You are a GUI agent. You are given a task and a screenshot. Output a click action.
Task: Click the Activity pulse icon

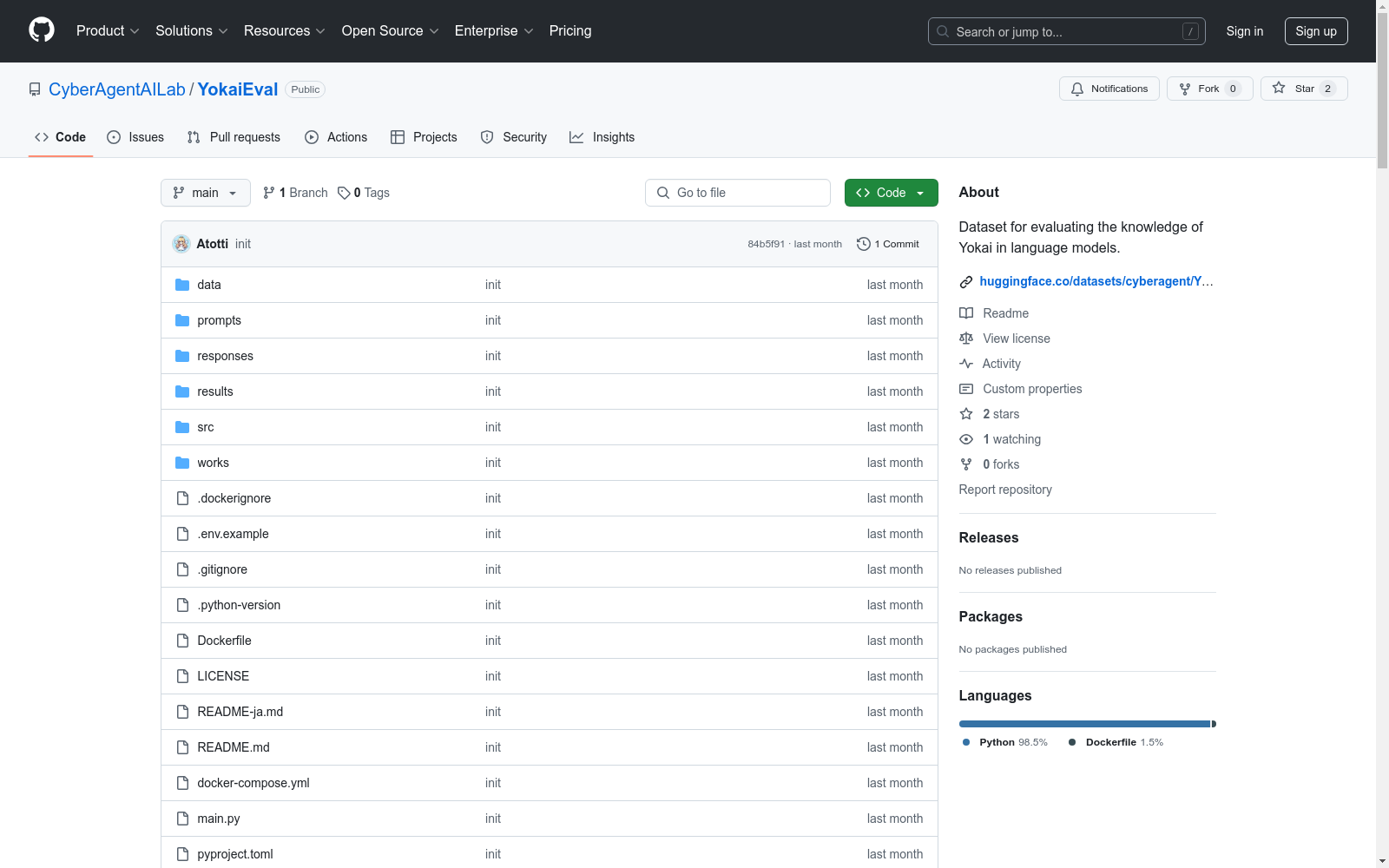click(x=966, y=364)
